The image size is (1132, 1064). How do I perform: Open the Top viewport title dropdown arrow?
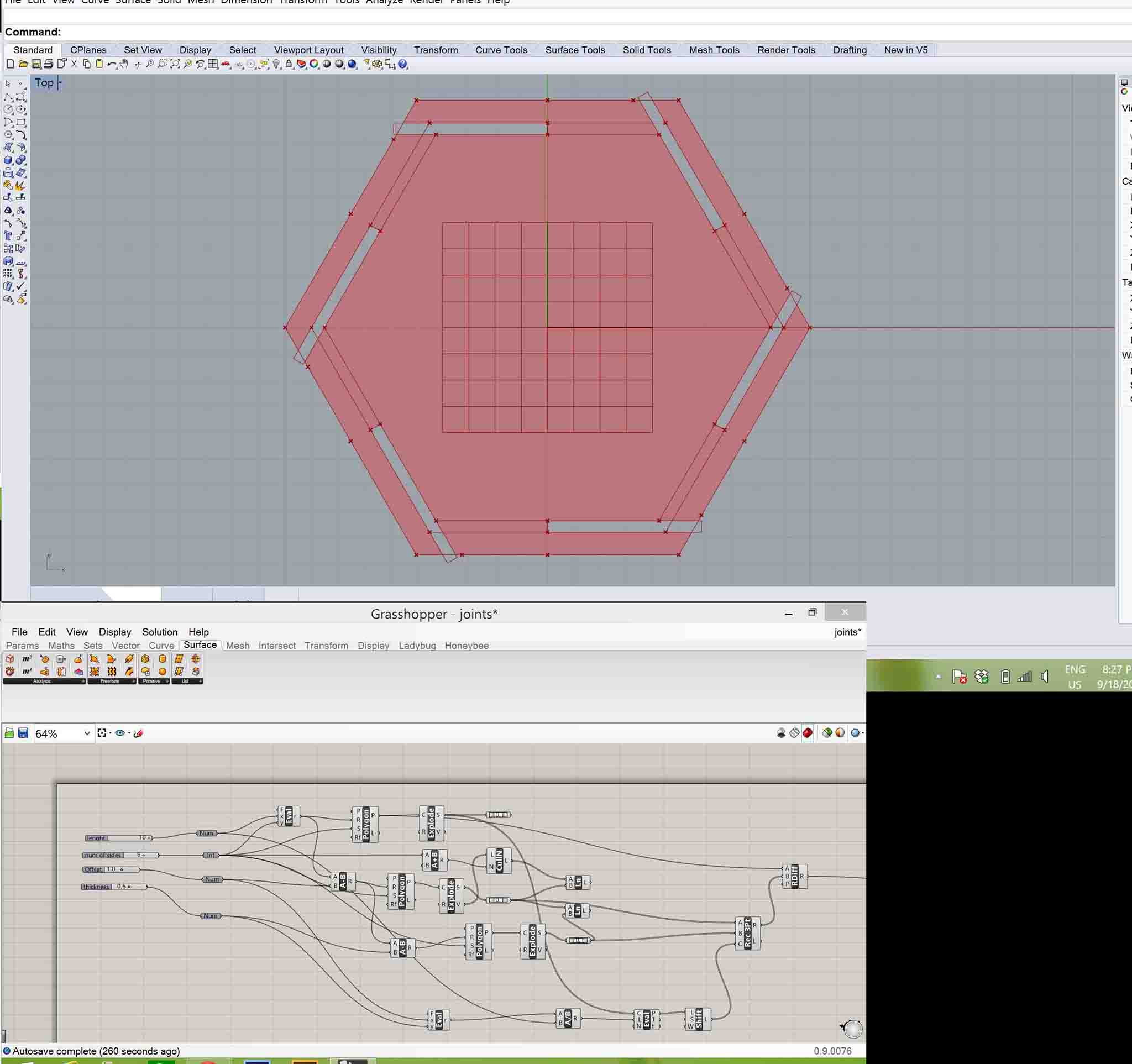59,83
